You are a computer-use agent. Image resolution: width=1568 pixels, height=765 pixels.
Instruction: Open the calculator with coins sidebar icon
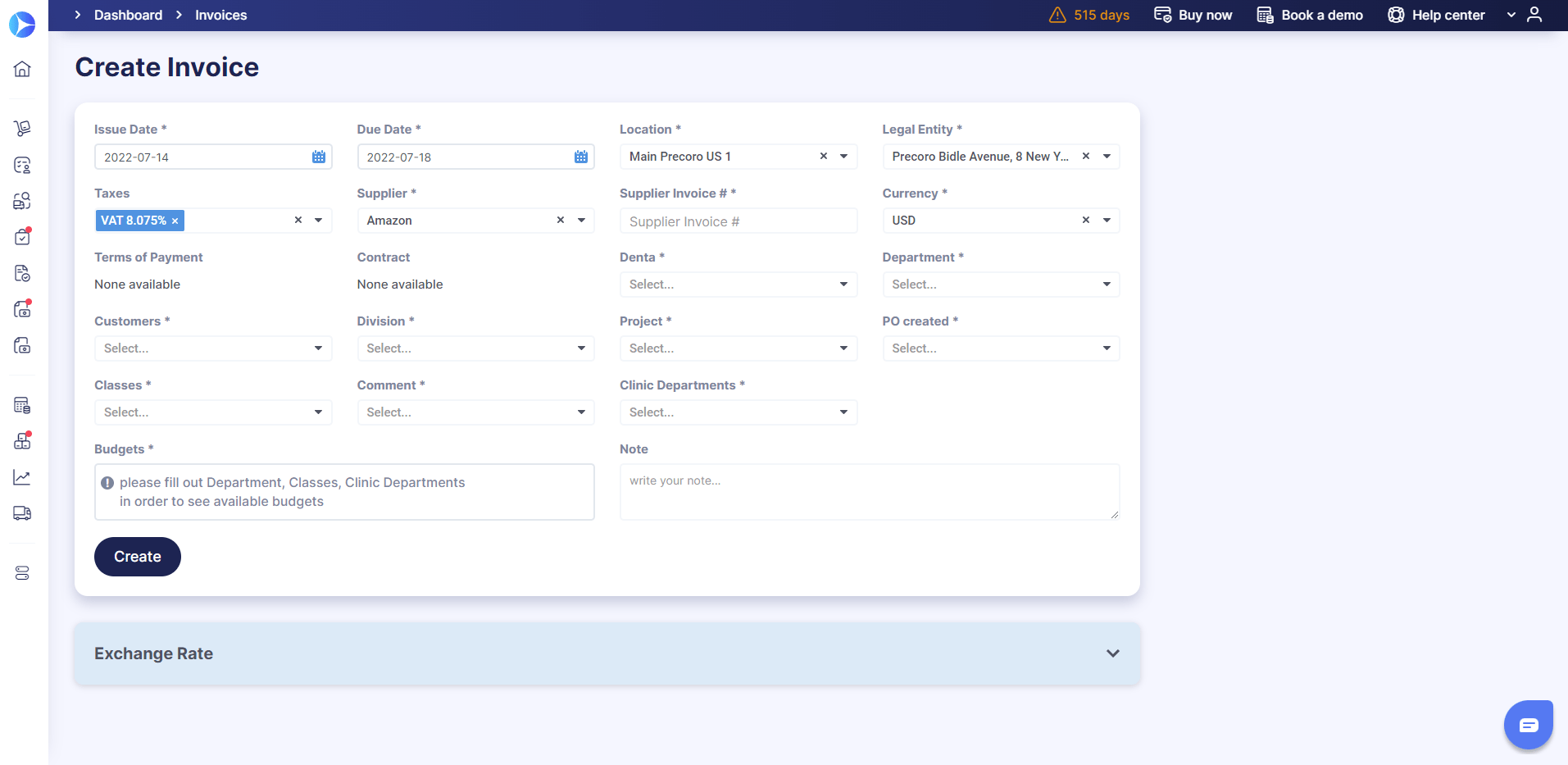22,405
